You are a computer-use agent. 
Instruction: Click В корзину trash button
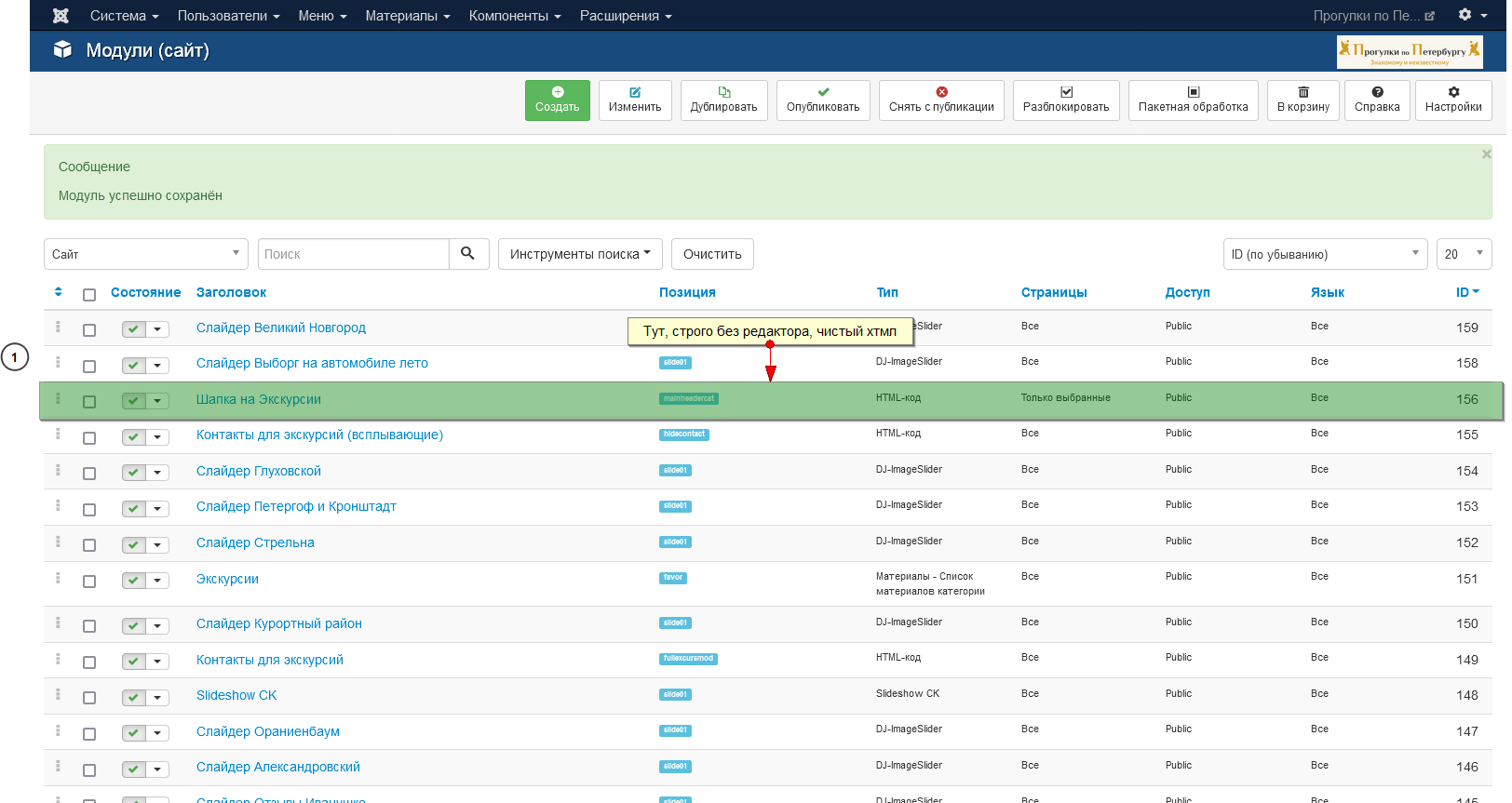point(1303,100)
